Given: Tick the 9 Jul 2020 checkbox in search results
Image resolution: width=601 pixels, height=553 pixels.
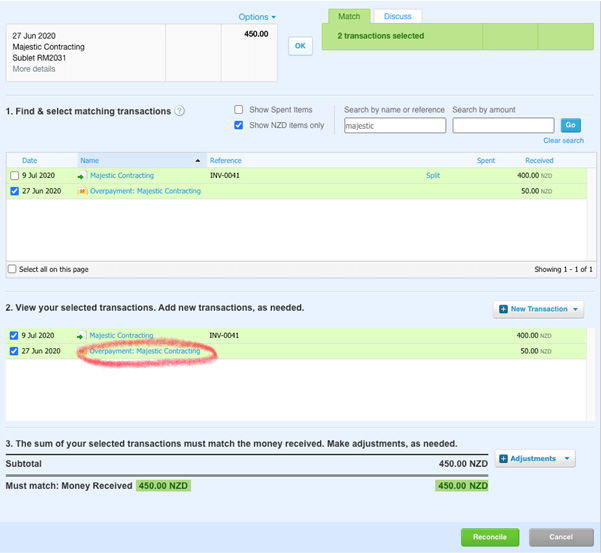Looking at the screenshot, I should pyautogui.click(x=15, y=176).
